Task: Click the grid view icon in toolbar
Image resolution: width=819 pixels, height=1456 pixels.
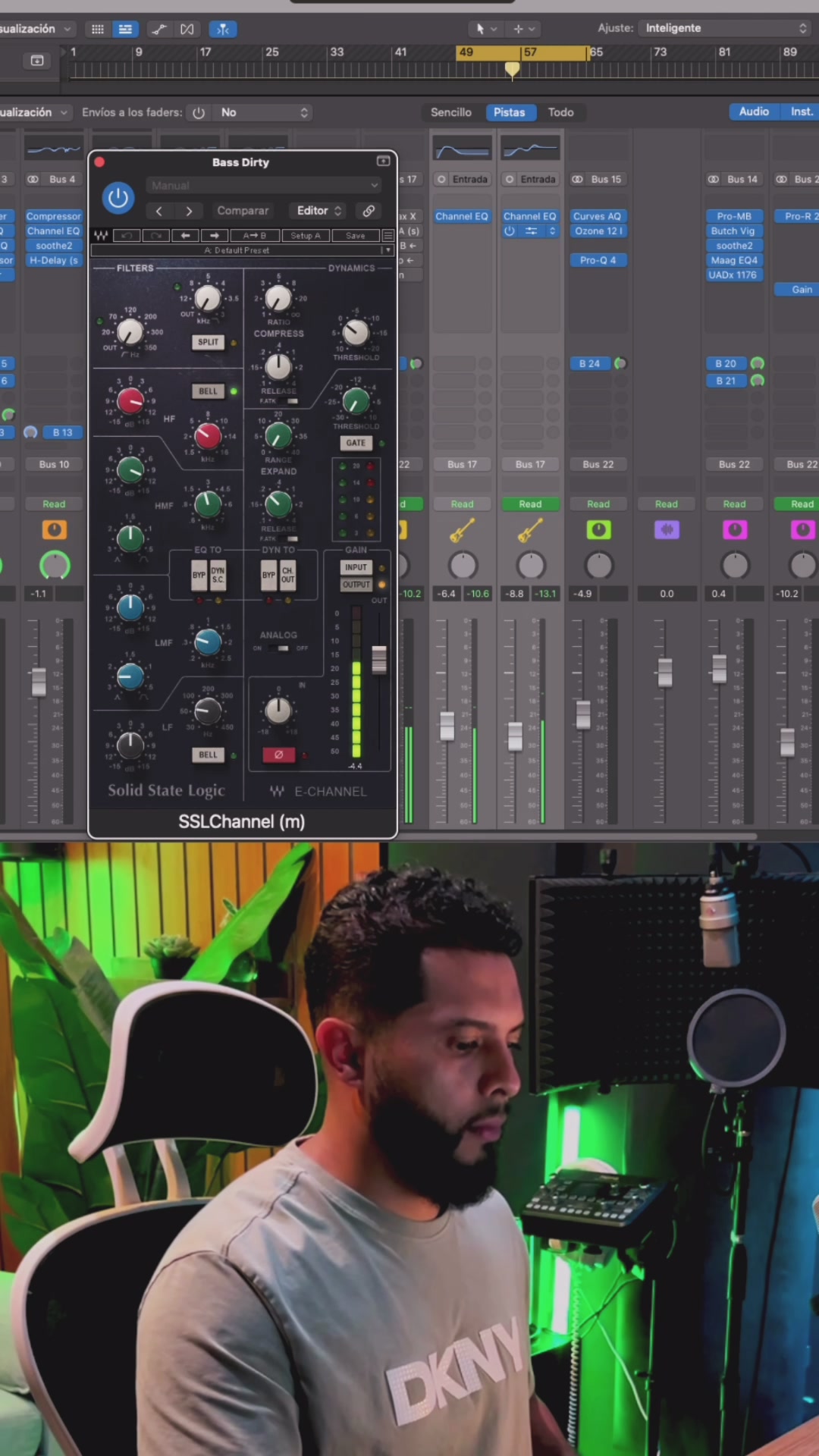Action: (97, 29)
